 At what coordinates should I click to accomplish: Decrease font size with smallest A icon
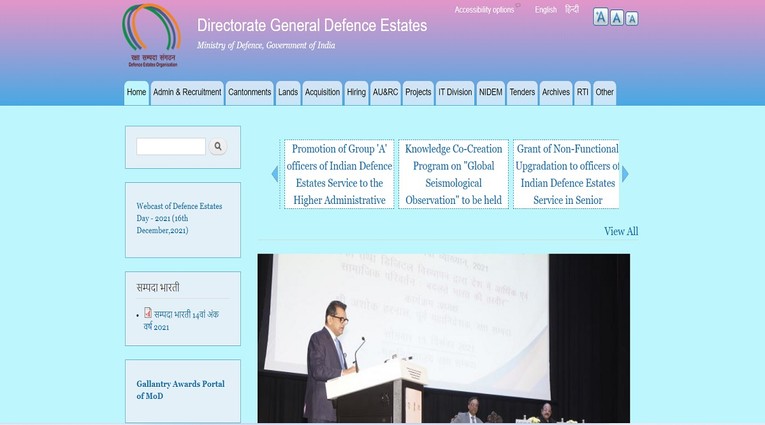coord(631,18)
